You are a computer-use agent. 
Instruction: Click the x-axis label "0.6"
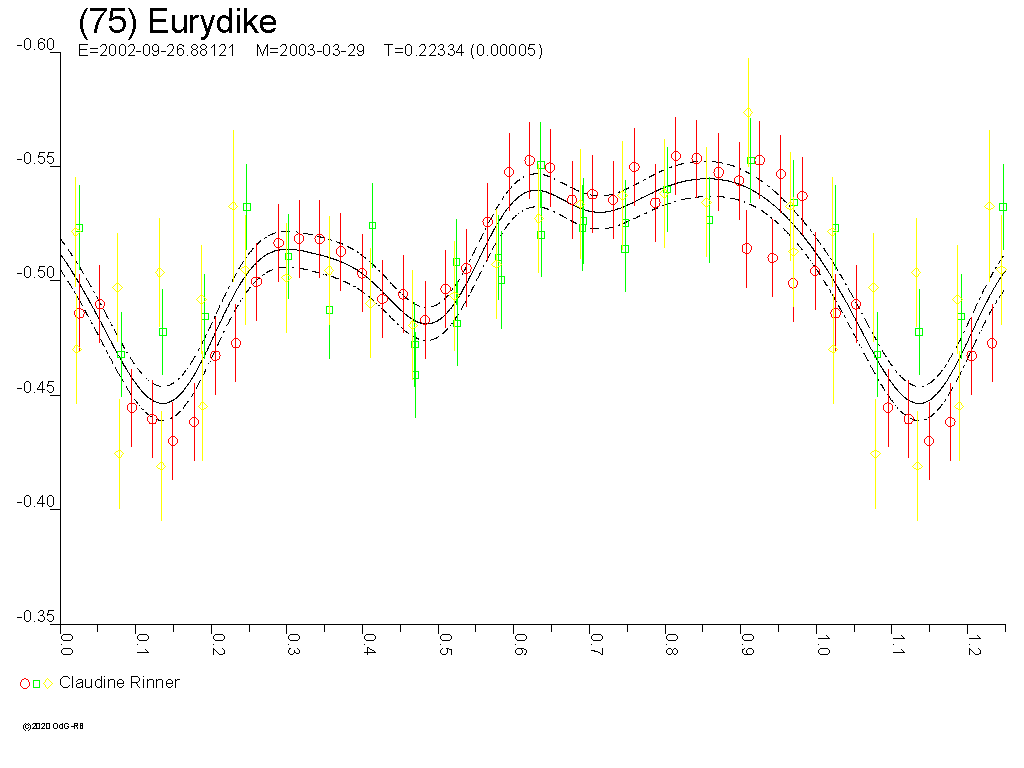tap(520, 643)
